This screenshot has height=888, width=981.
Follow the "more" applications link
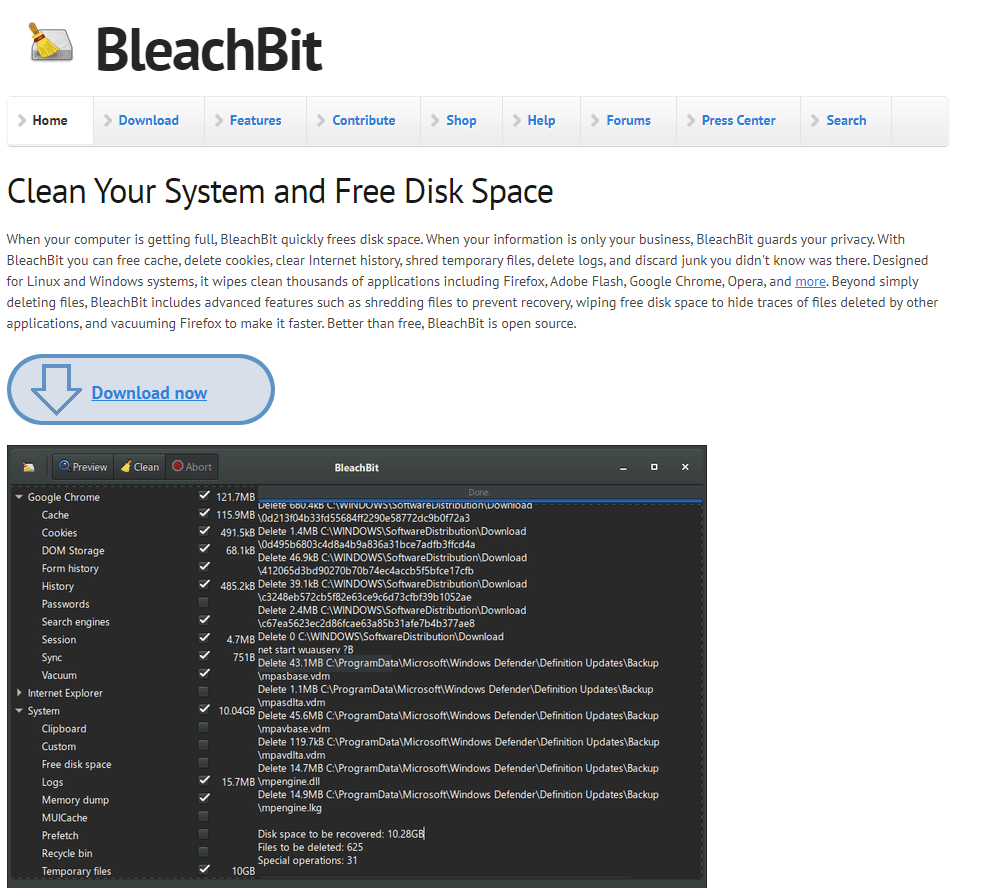coord(810,282)
